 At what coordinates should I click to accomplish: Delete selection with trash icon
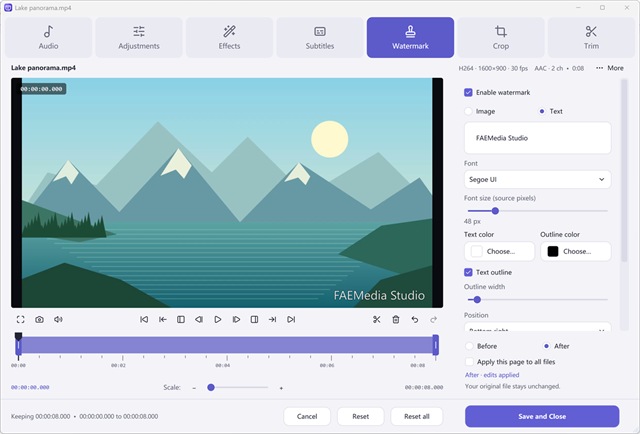click(396, 319)
